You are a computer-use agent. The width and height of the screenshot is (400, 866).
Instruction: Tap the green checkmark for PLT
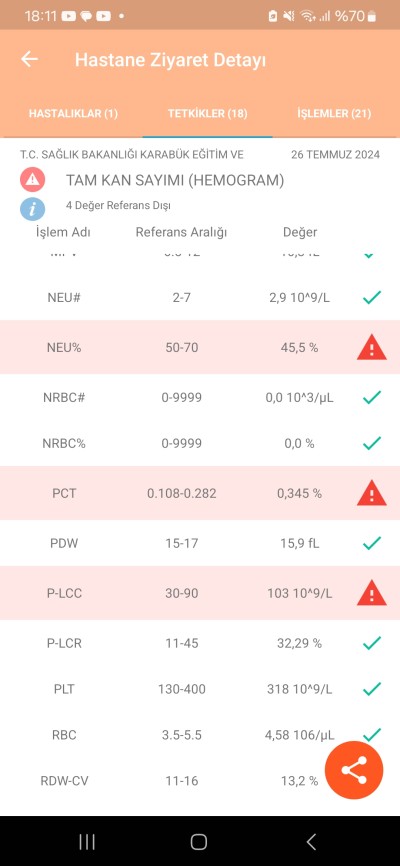372,689
